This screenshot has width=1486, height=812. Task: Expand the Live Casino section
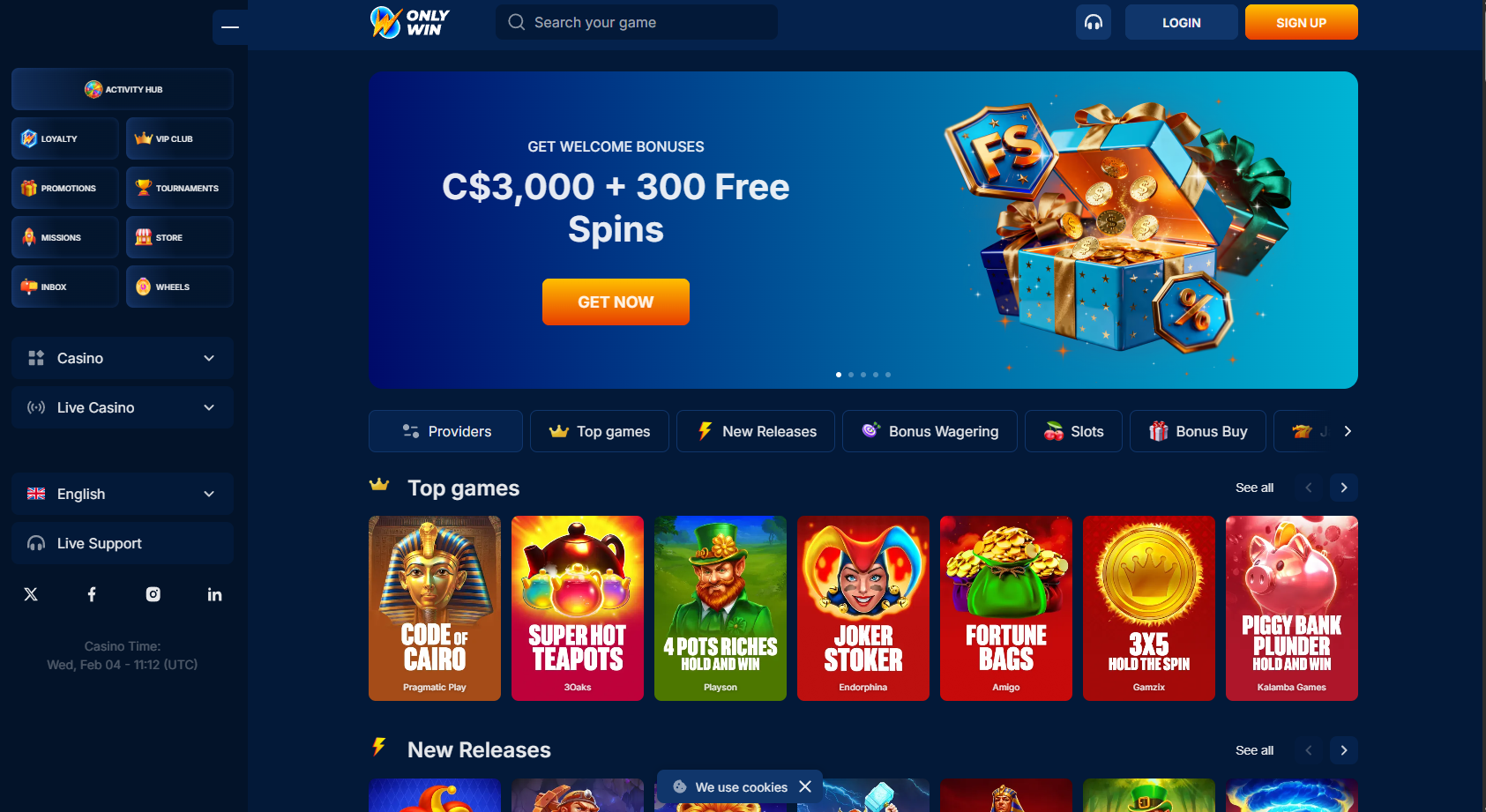pos(123,407)
